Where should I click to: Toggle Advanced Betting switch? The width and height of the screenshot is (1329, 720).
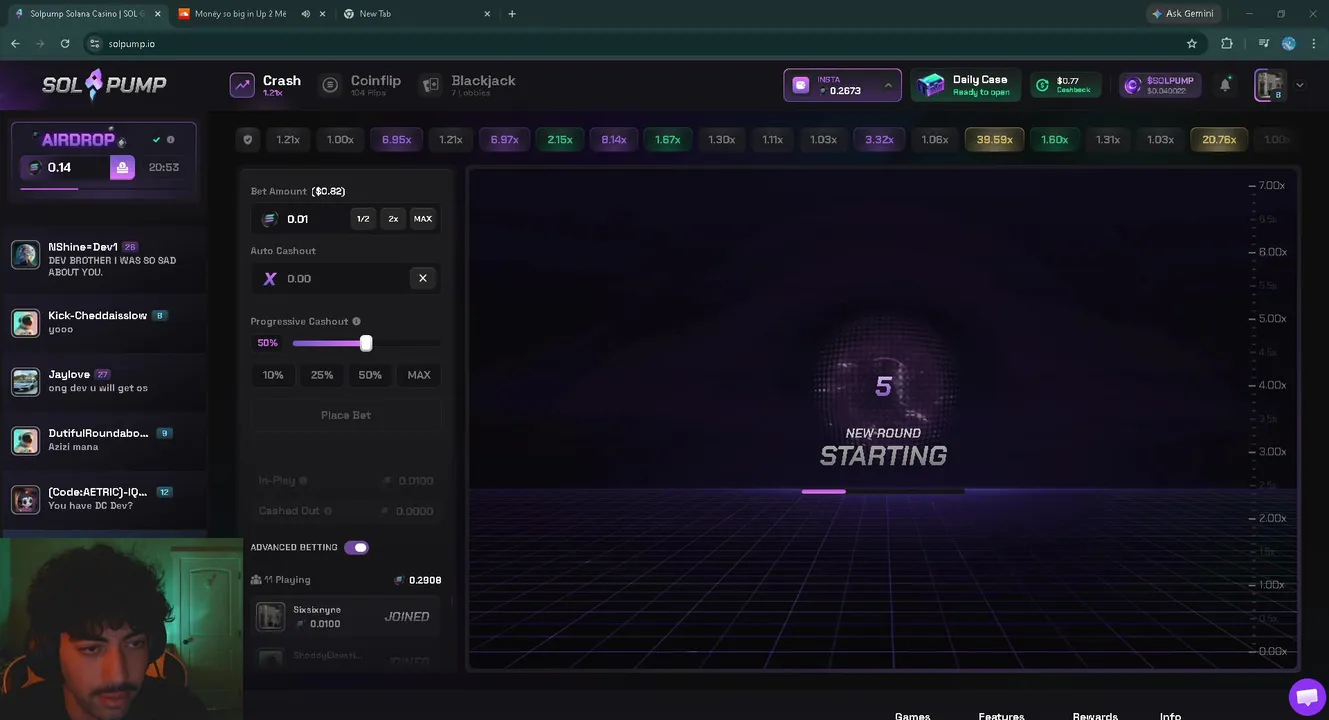point(357,548)
